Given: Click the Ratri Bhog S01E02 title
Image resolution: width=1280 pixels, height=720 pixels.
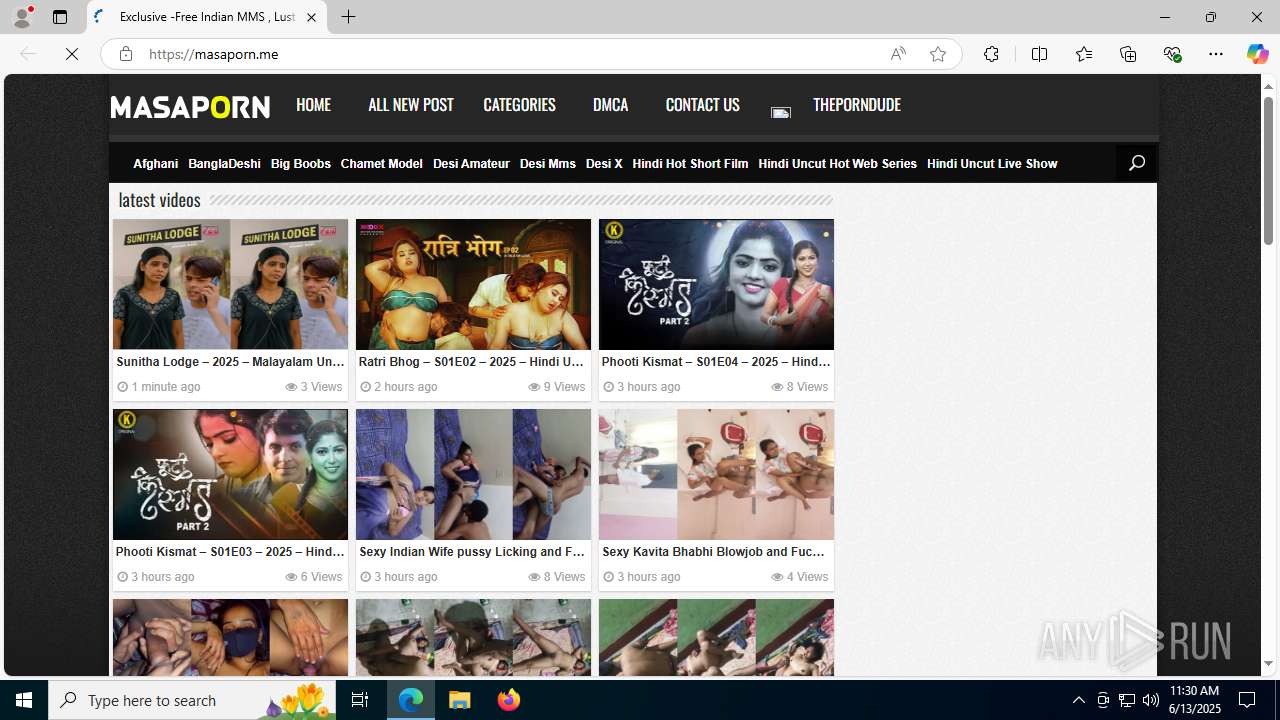Looking at the screenshot, I should 471,362.
